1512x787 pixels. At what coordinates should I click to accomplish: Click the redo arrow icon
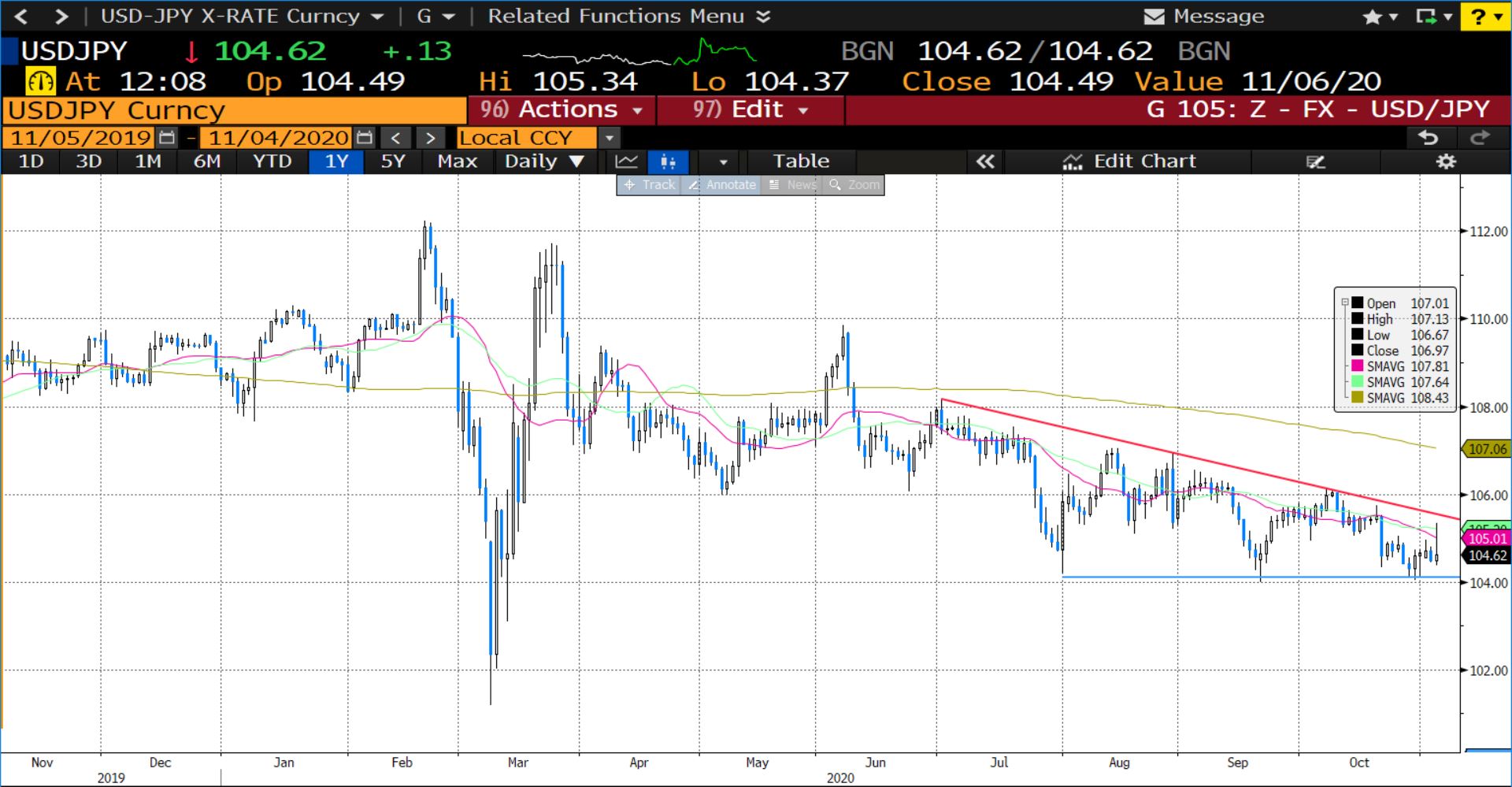coord(1480,138)
